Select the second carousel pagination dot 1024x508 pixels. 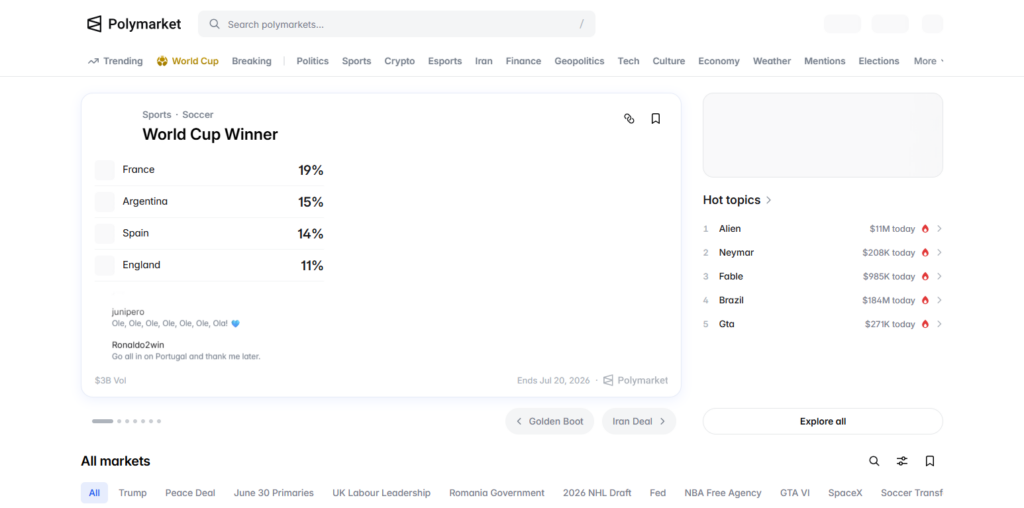(120, 421)
